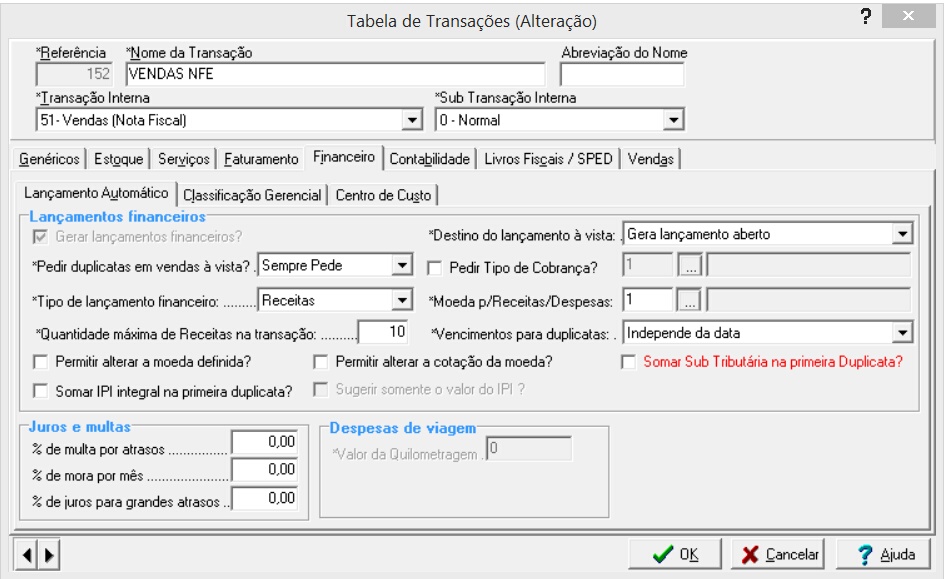Go to previous record with left arrow
This screenshot has height=579, width=946.
pyautogui.click(x=27, y=554)
